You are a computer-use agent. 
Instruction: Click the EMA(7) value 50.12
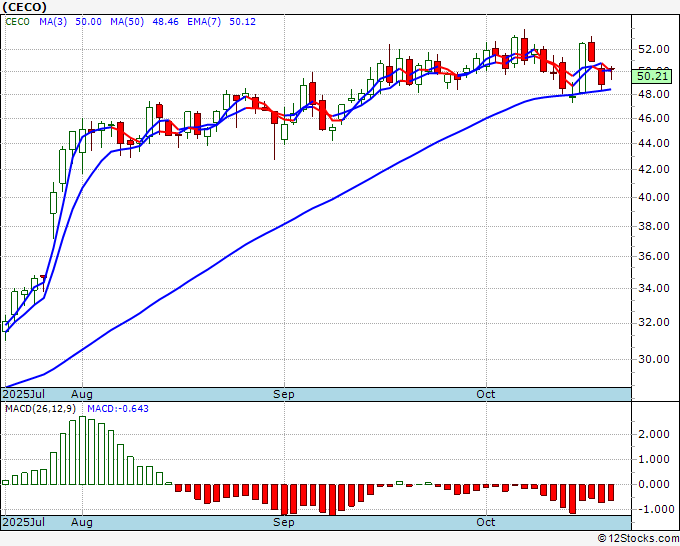242,22
